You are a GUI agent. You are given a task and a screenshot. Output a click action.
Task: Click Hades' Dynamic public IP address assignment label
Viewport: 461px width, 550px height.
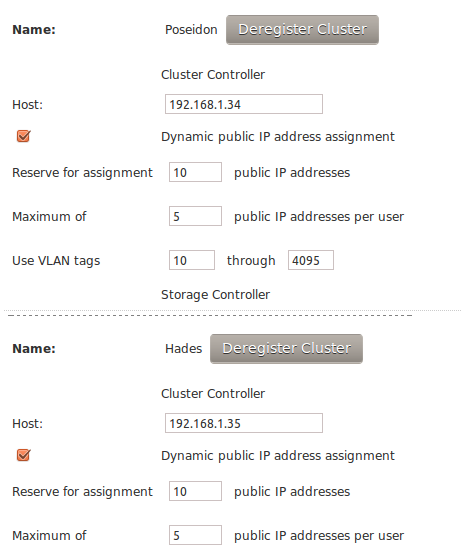(278, 456)
